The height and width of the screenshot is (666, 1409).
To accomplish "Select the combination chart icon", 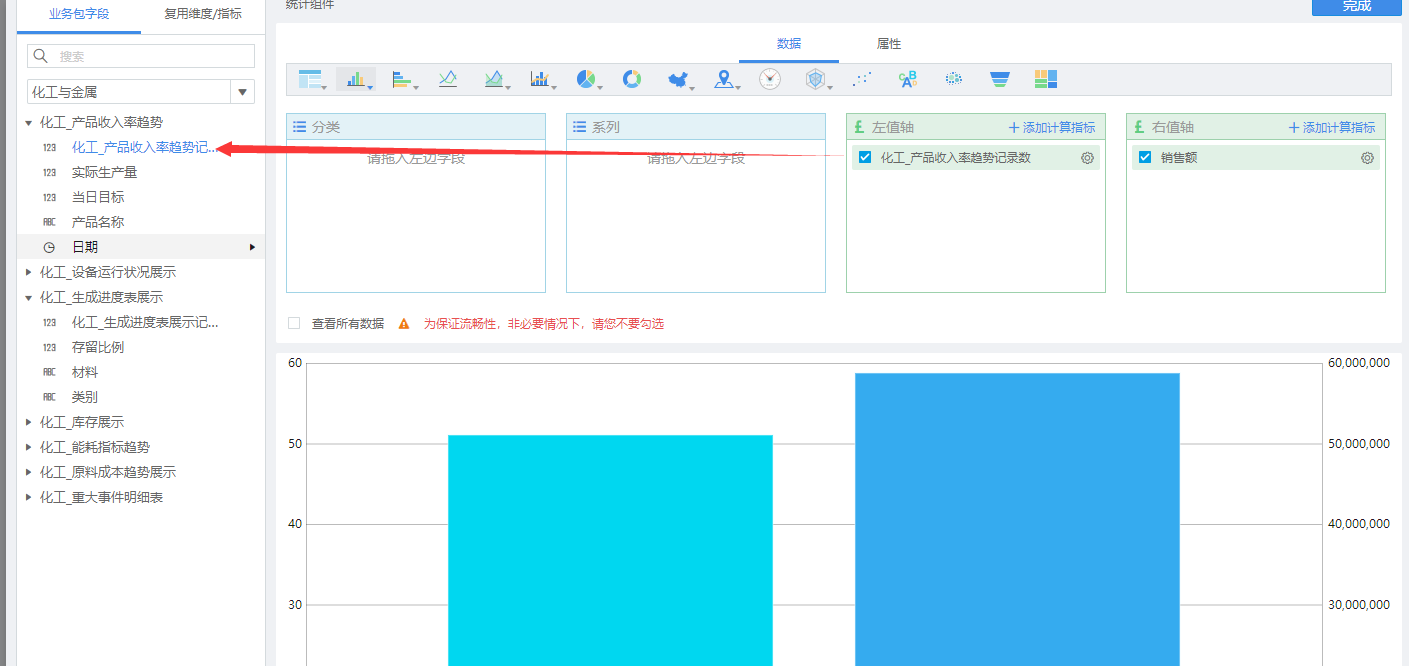I will point(540,79).
